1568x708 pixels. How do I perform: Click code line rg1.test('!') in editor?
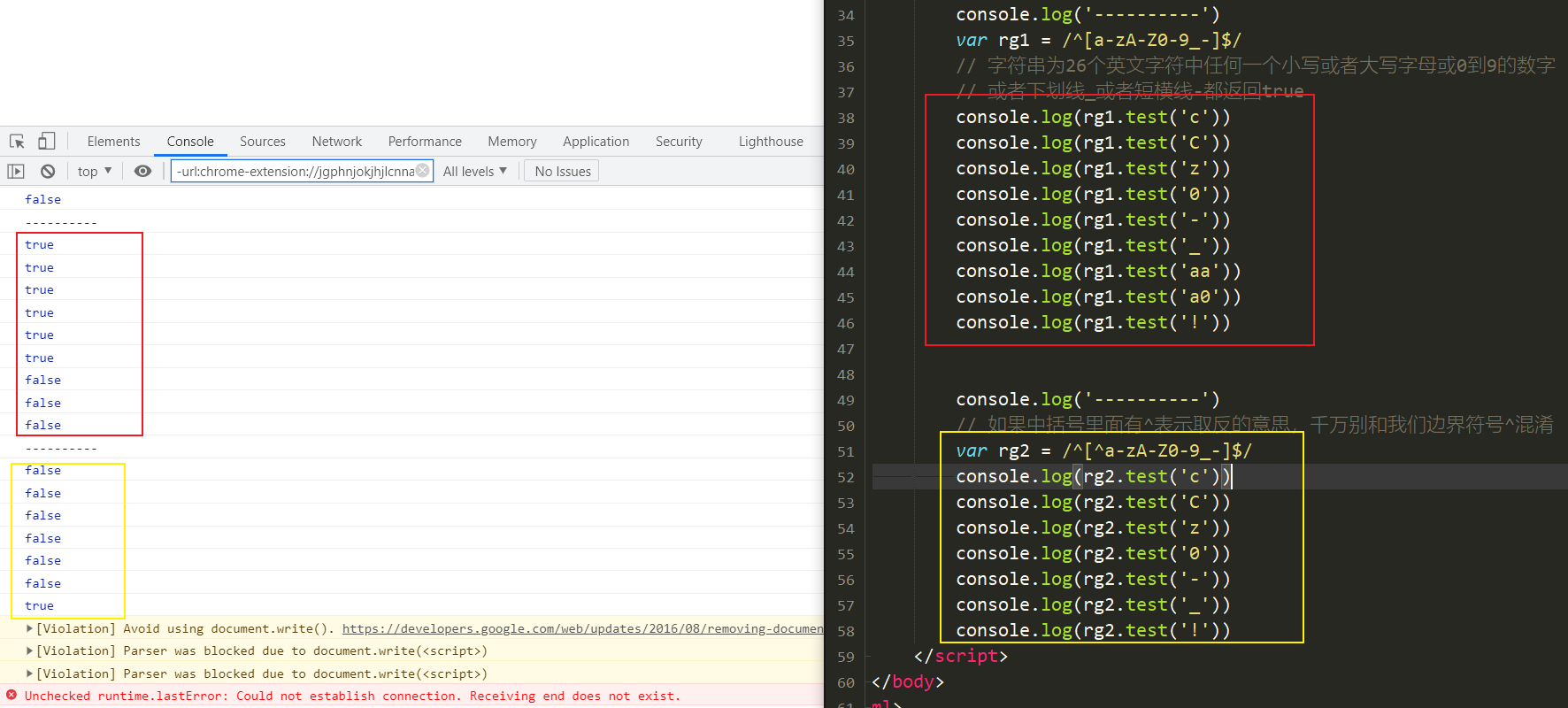coord(1093,323)
